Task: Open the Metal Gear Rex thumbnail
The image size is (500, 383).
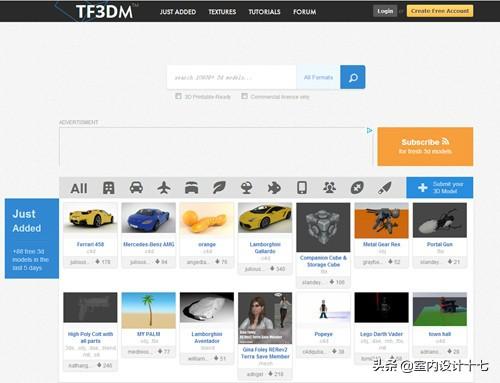Action: click(381, 220)
